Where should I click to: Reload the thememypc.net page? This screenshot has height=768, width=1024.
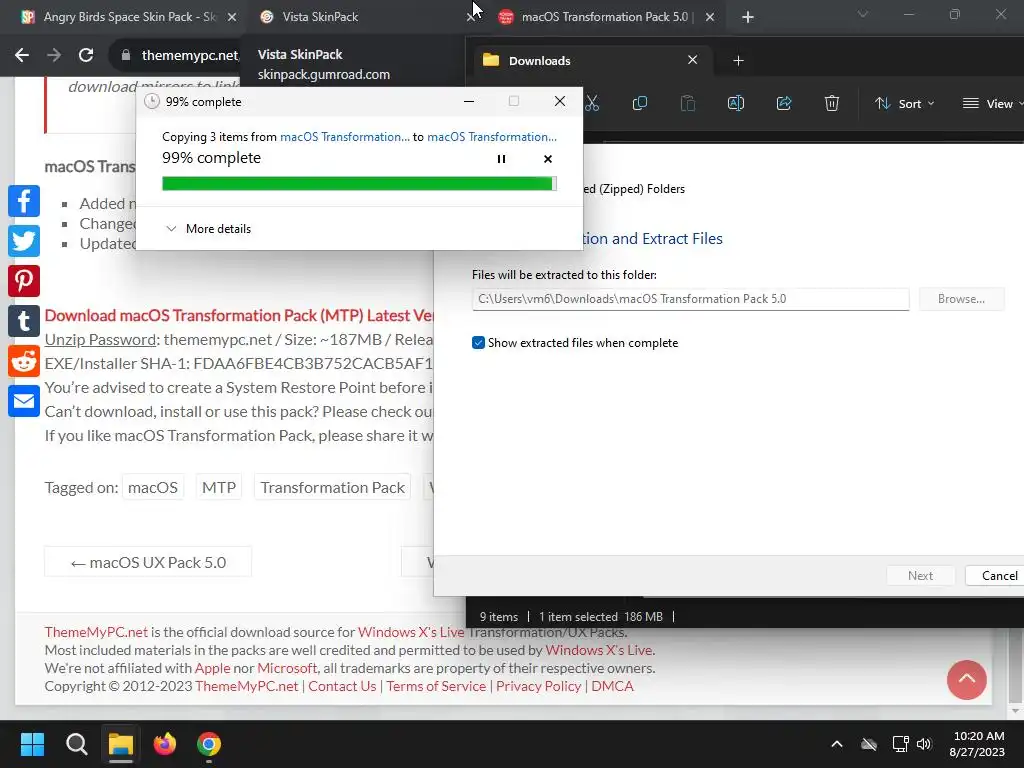[x=86, y=56]
